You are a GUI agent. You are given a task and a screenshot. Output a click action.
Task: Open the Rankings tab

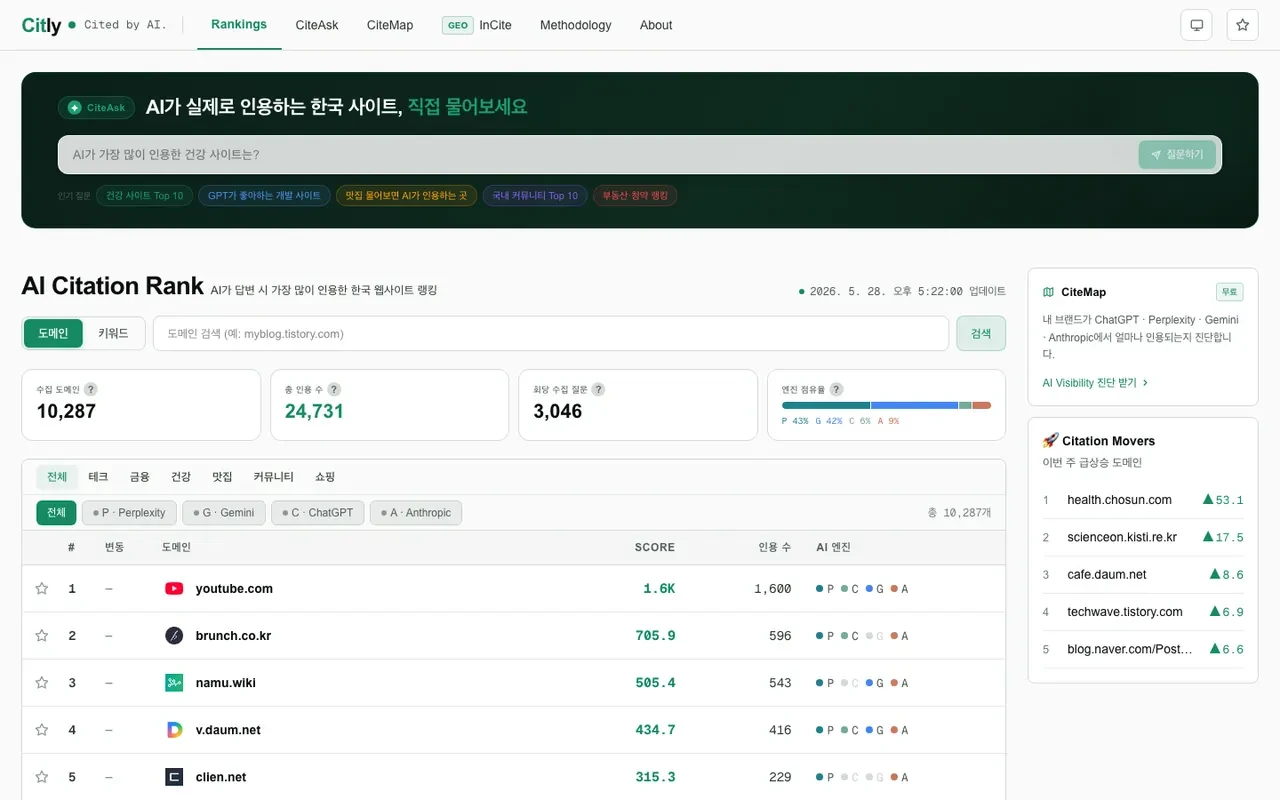click(x=239, y=25)
